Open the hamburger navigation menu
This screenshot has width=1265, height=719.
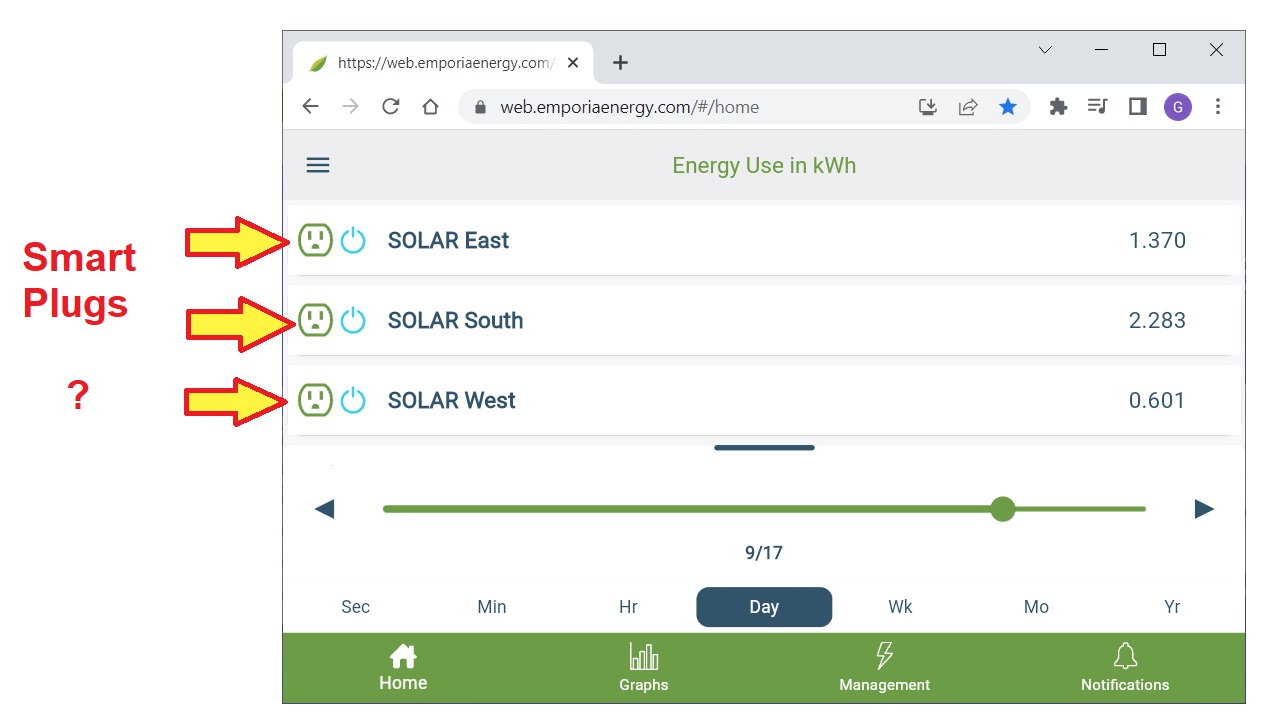[x=318, y=166]
